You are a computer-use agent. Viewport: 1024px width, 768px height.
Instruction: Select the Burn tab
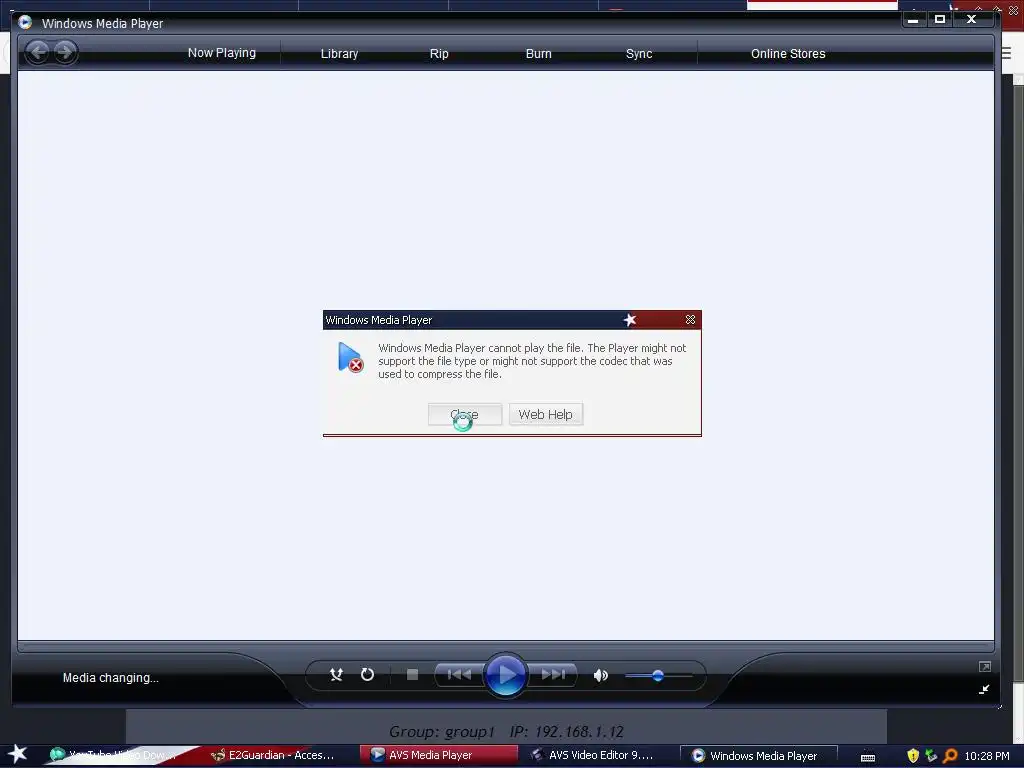coord(539,54)
